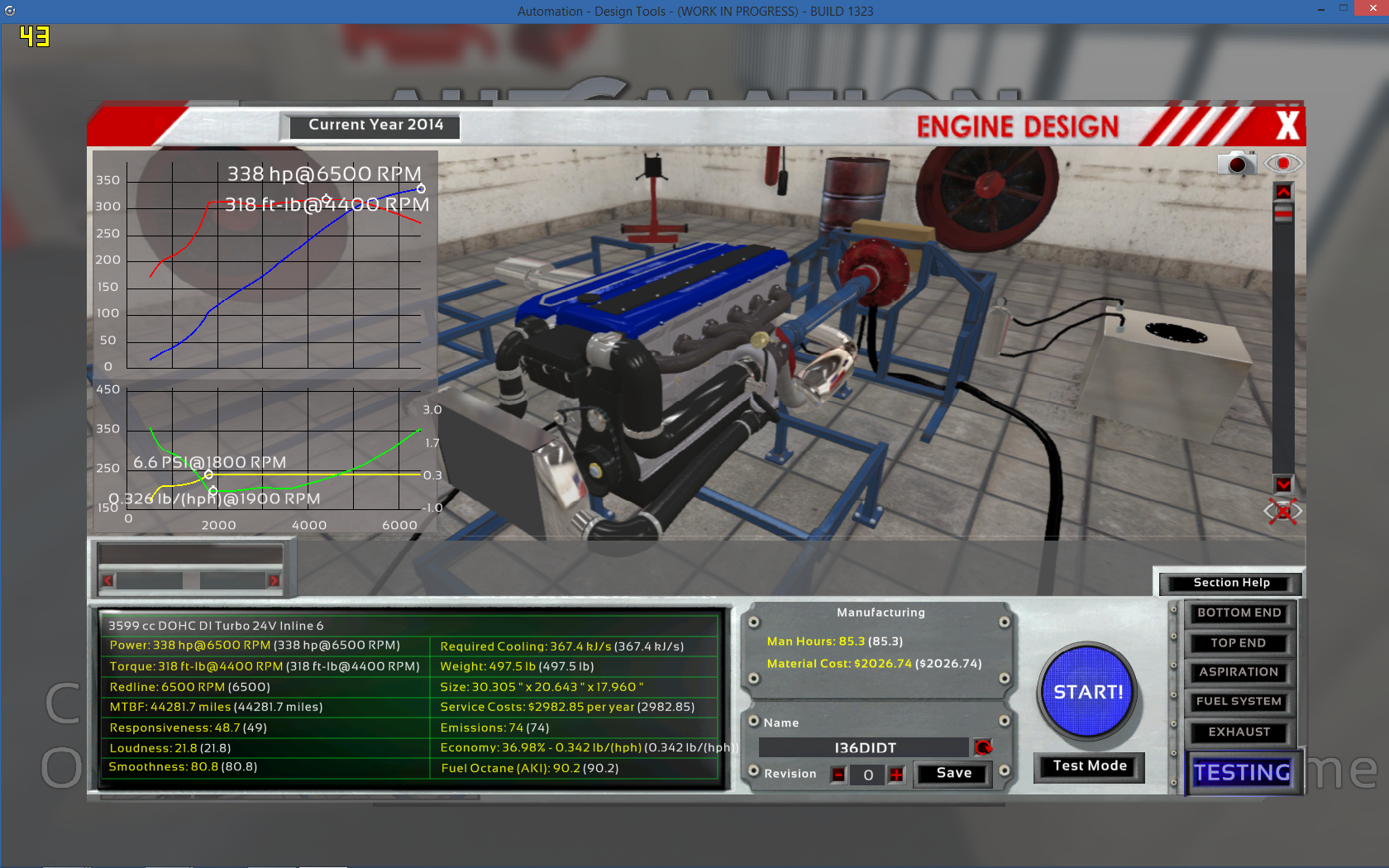The height and width of the screenshot is (868, 1389).
Task: Click the camera screenshot icon
Action: point(1236,164)
